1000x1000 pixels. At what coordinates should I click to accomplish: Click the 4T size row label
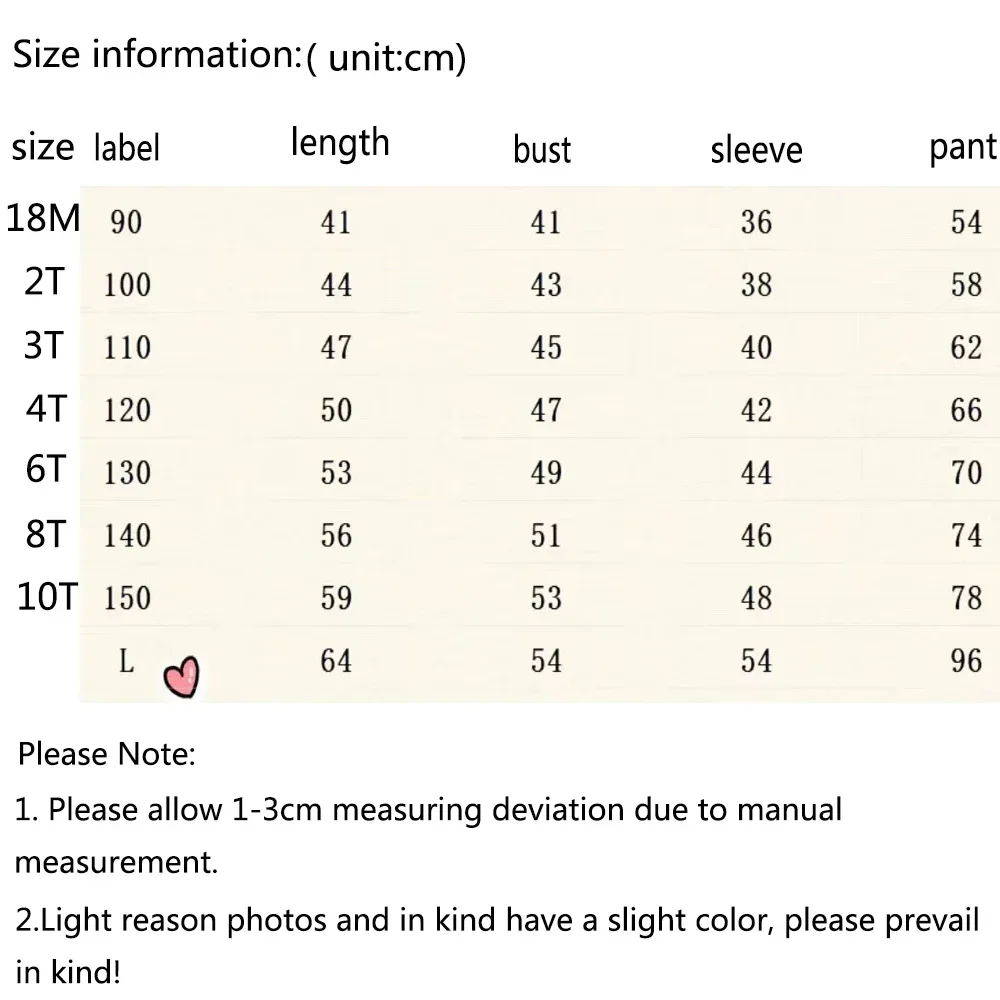(x=46, y=408)
